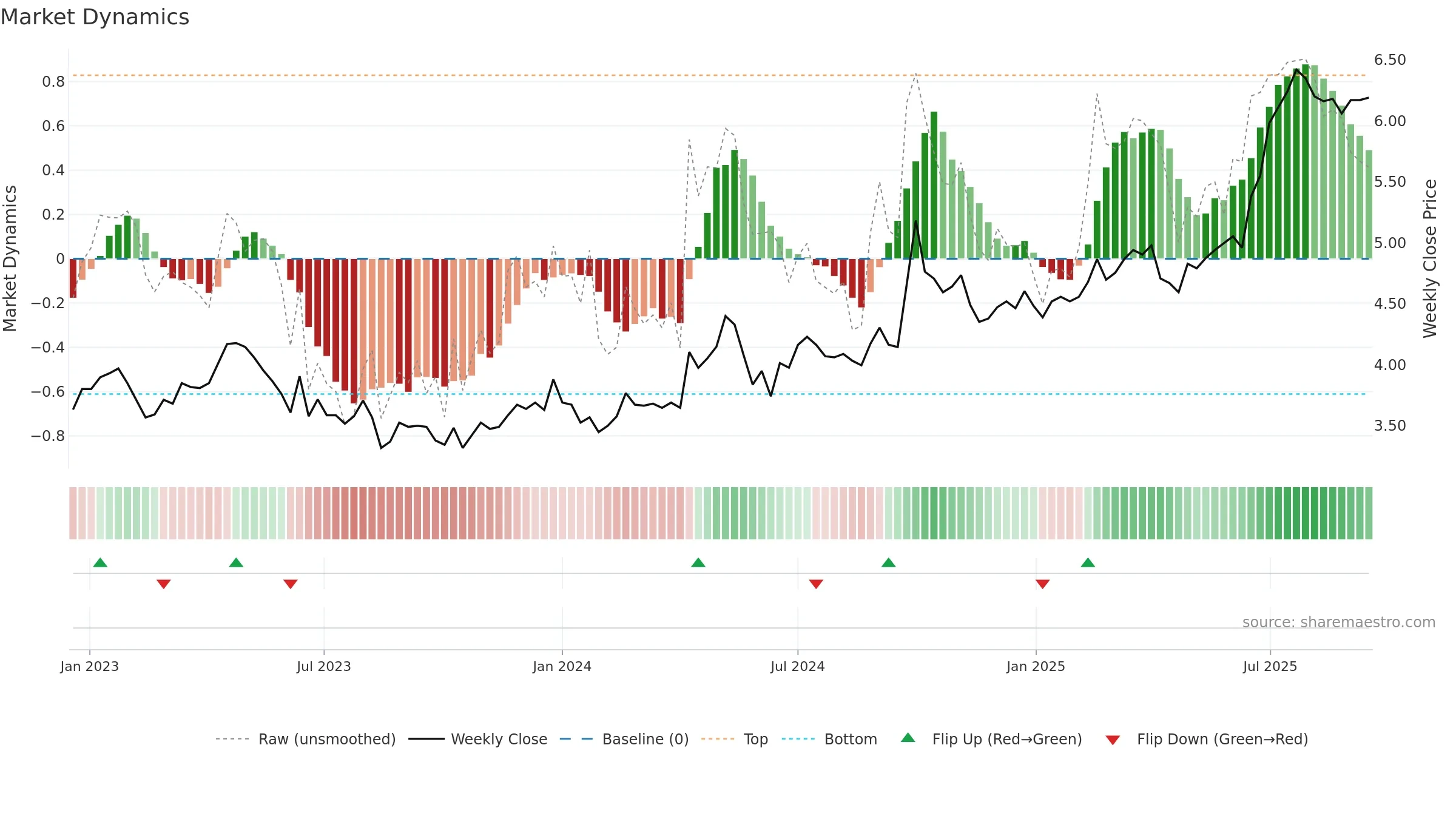This screenshot has height=819, width=1456.
Task: Click the orange dashed Top threshold line
Action: [720, 75]
